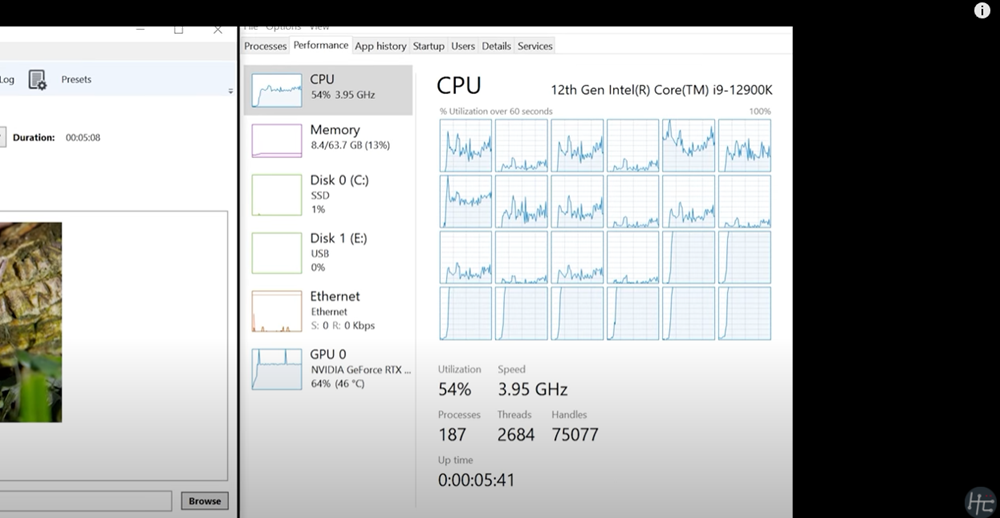Open the Details tab
Image resolution: width=1000 pixels, height=518 pixels.
[496, 46]
